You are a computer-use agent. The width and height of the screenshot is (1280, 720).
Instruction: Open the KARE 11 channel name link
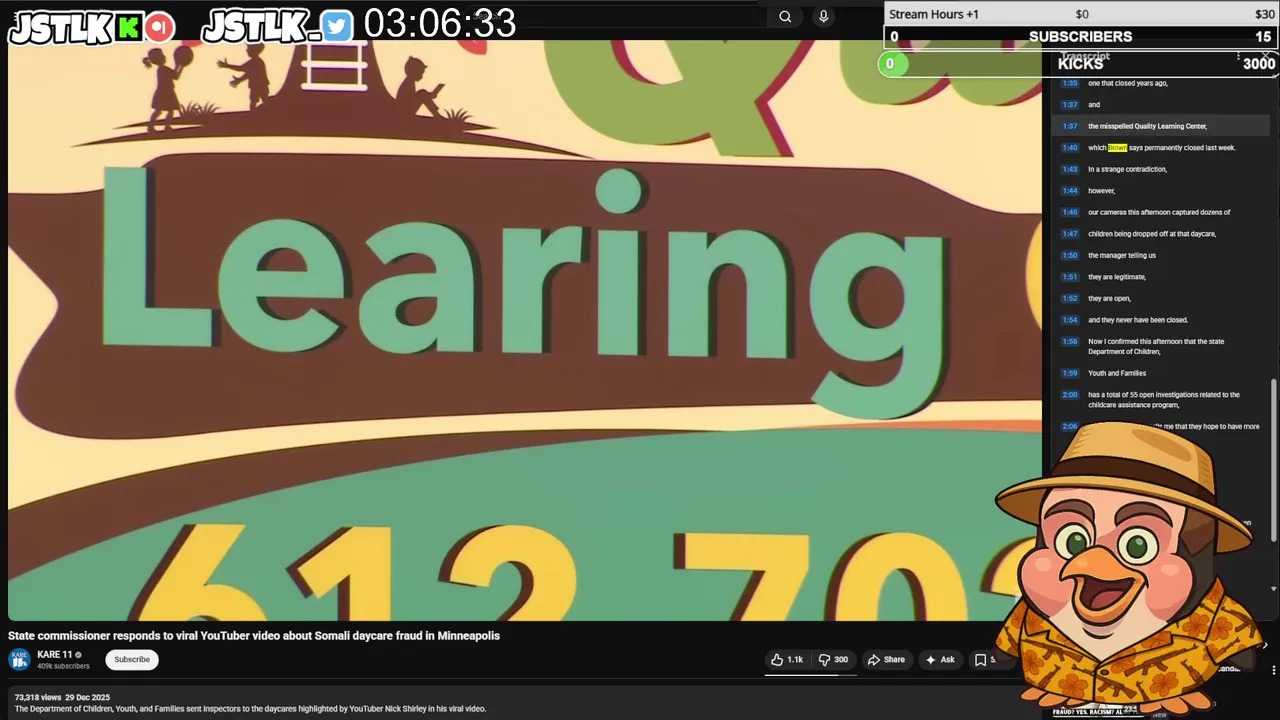(x=55, y=655)
